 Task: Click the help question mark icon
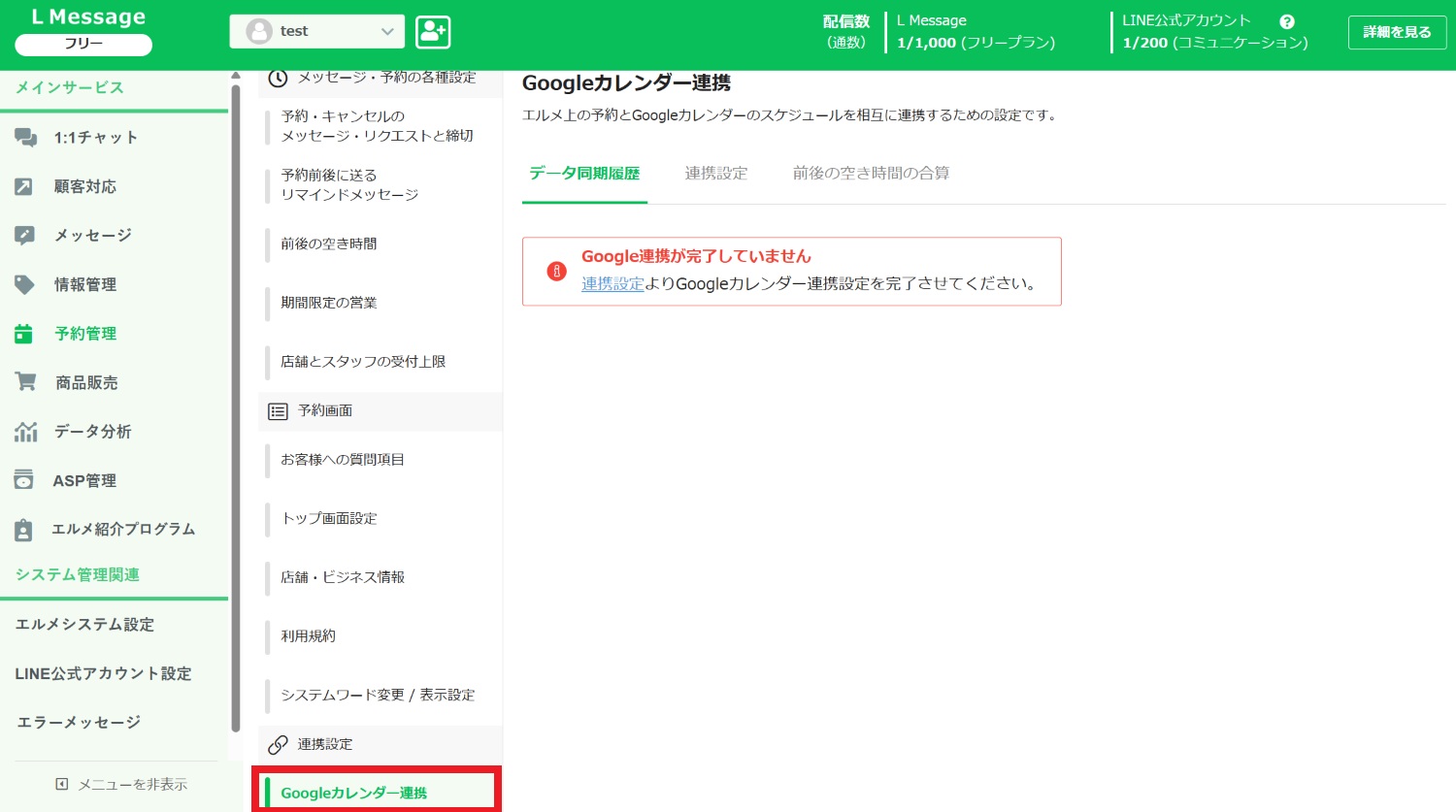click(x=1287, y=21)
